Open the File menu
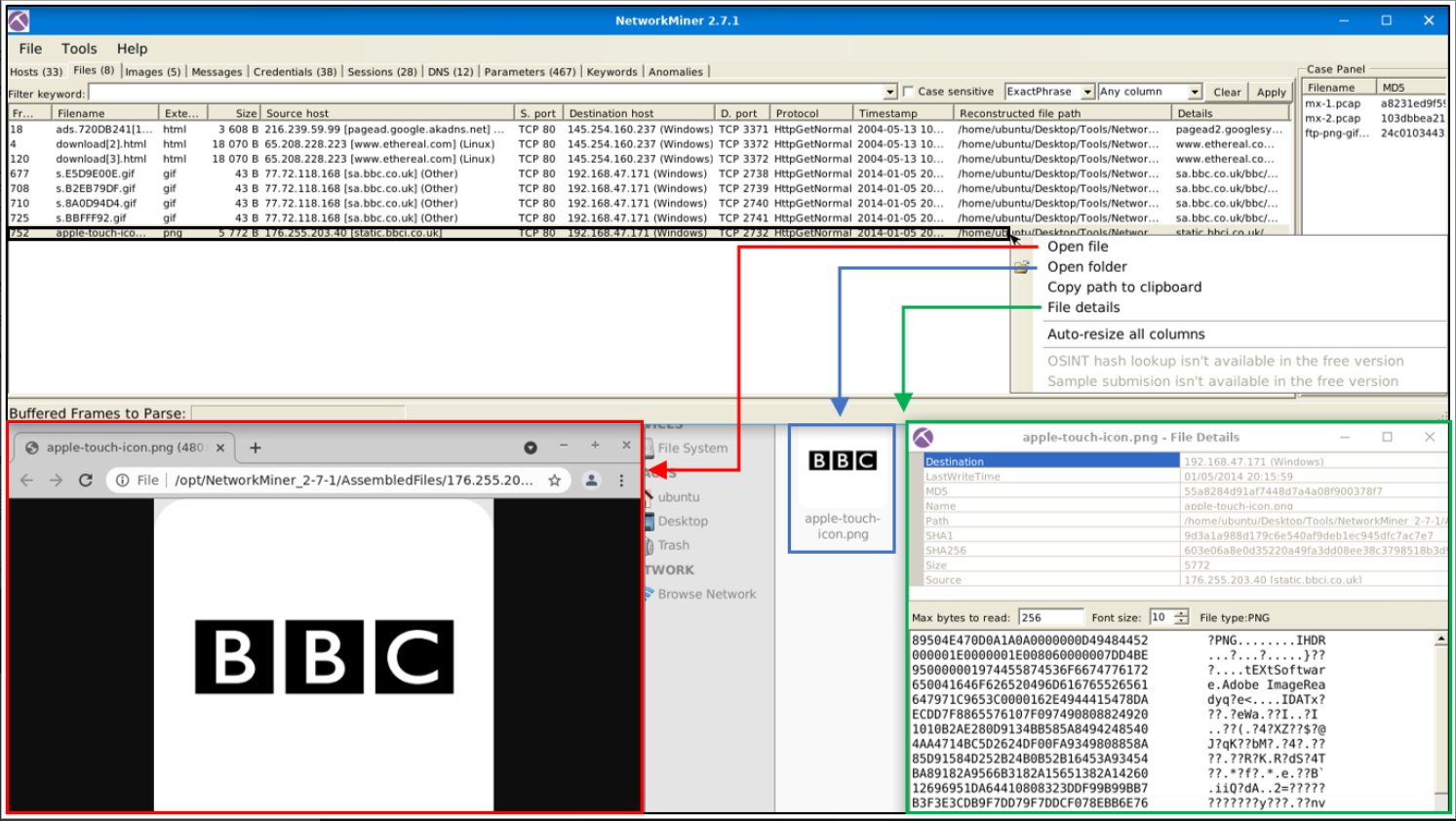The width and height of the screenshot is (1456, 821). [30, 49]
